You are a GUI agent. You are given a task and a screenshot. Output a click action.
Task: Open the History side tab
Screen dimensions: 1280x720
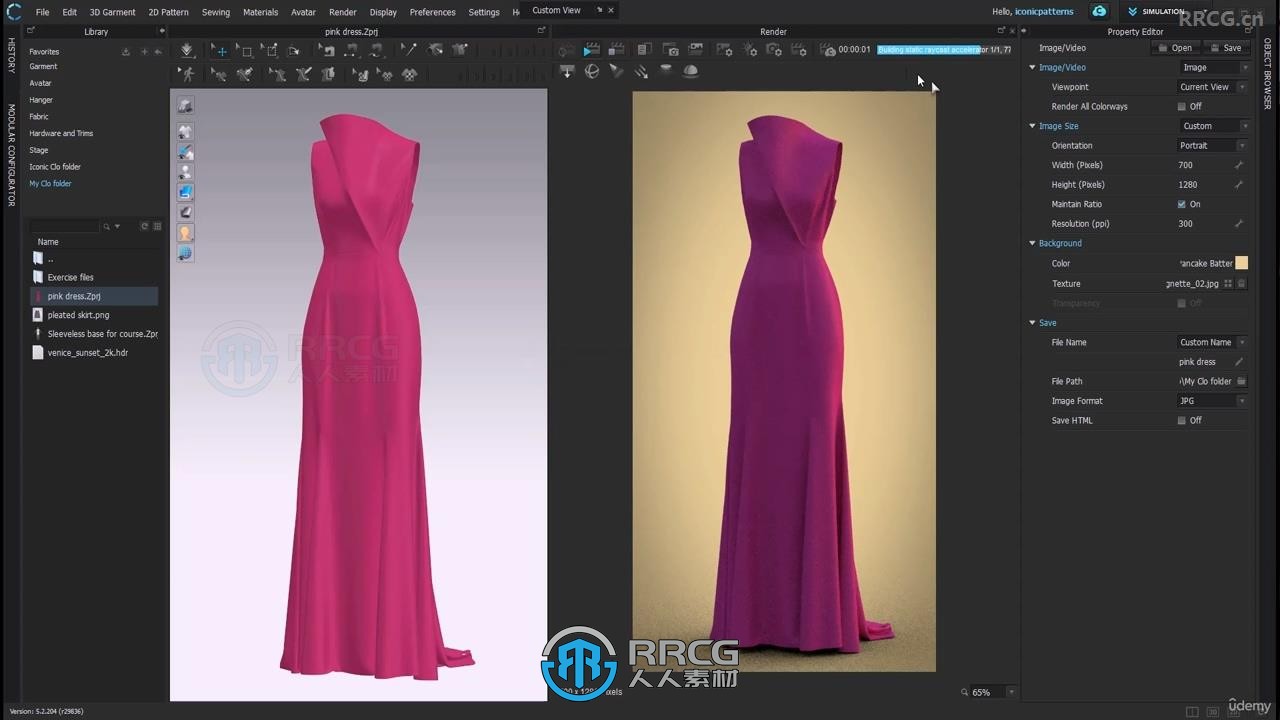click(x=11, y=55)
